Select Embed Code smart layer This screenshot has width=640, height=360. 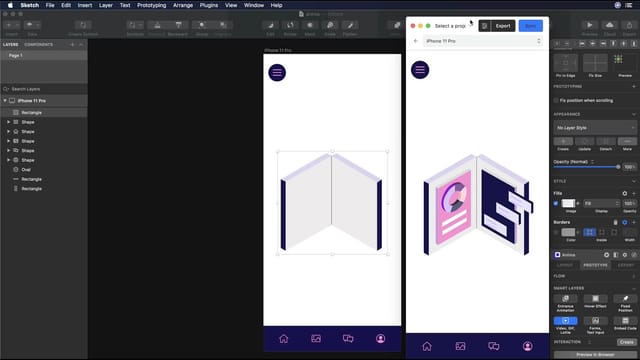click(x=625, y=321)
